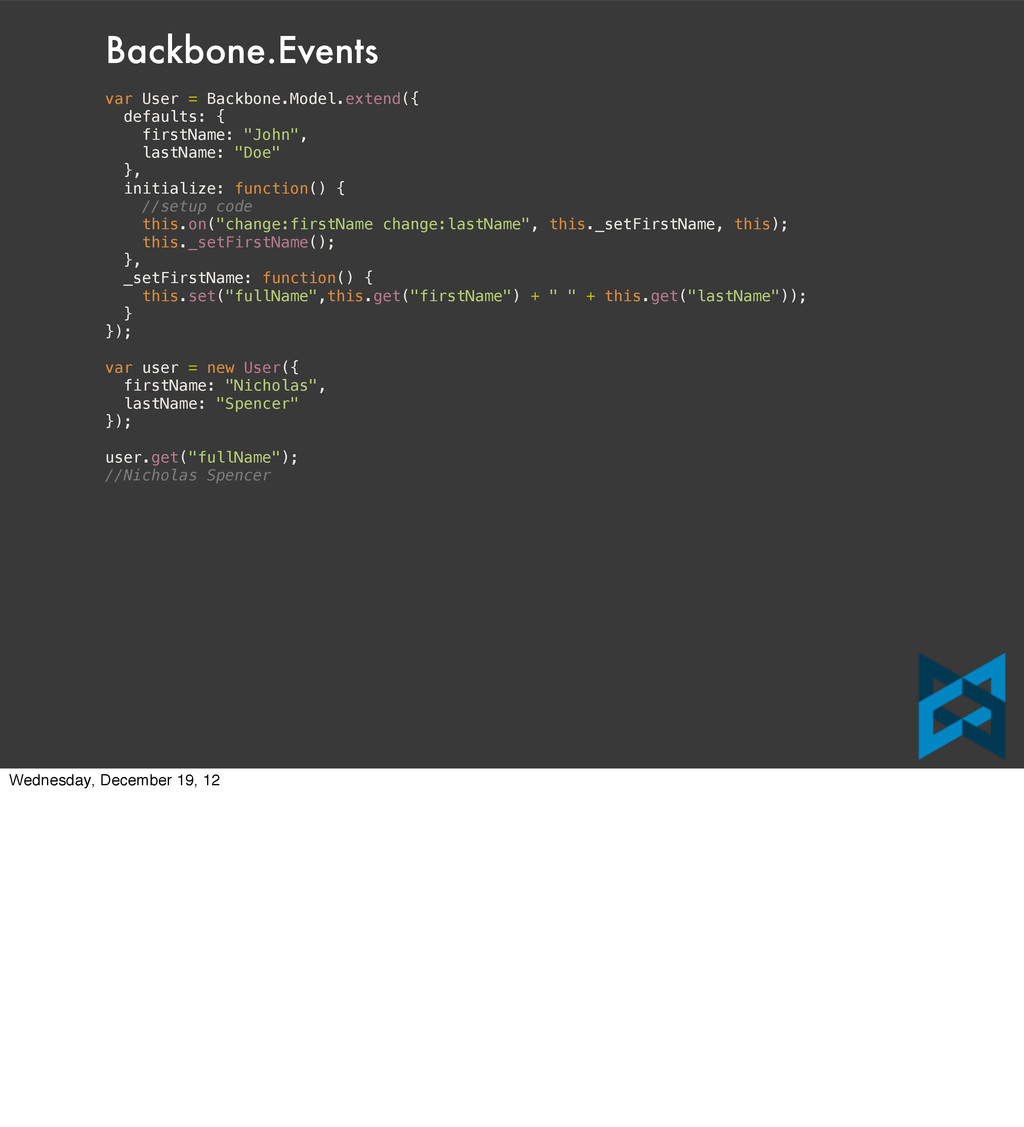Click the 'user.get("fullName");' line

[202, 457]
